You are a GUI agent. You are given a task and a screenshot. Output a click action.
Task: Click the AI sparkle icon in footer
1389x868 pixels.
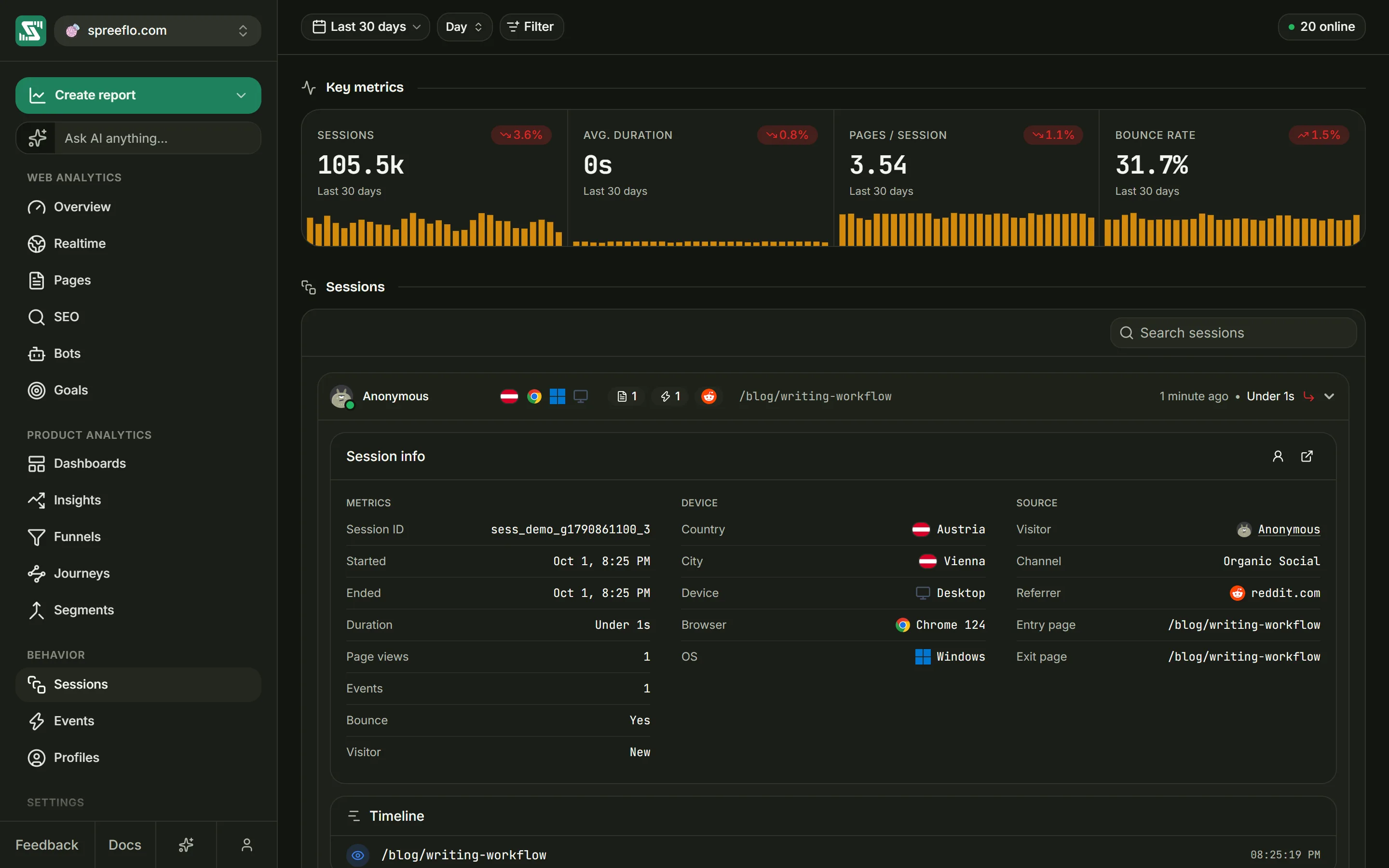tap(186, 844)
